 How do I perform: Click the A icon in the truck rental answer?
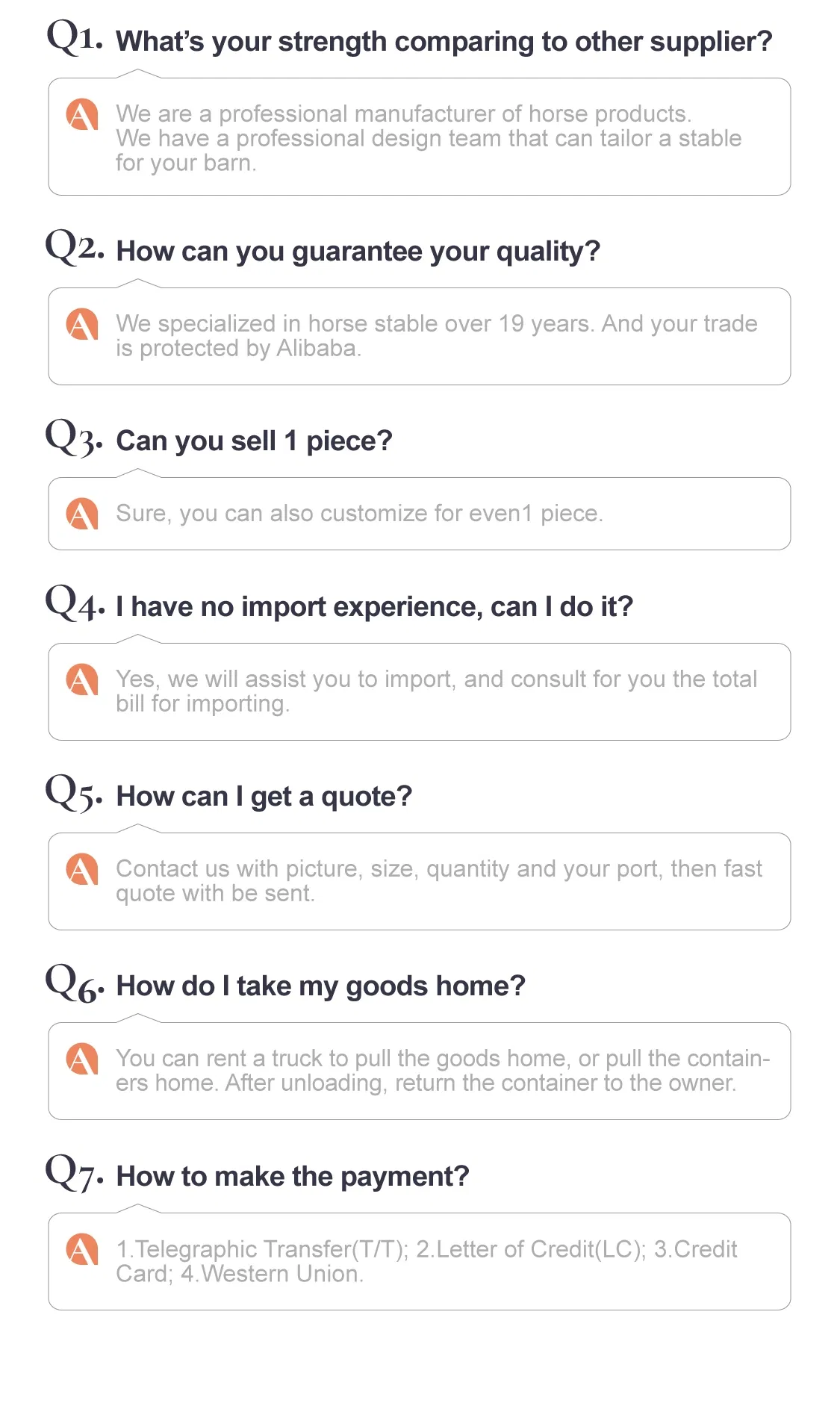click(x=82, y=1059)
